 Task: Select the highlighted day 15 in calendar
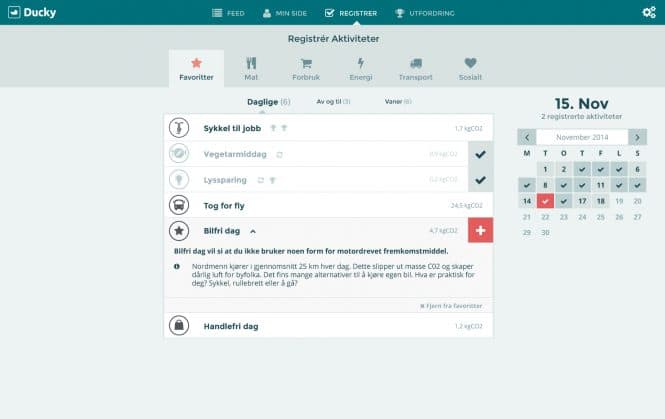[545, 201]
